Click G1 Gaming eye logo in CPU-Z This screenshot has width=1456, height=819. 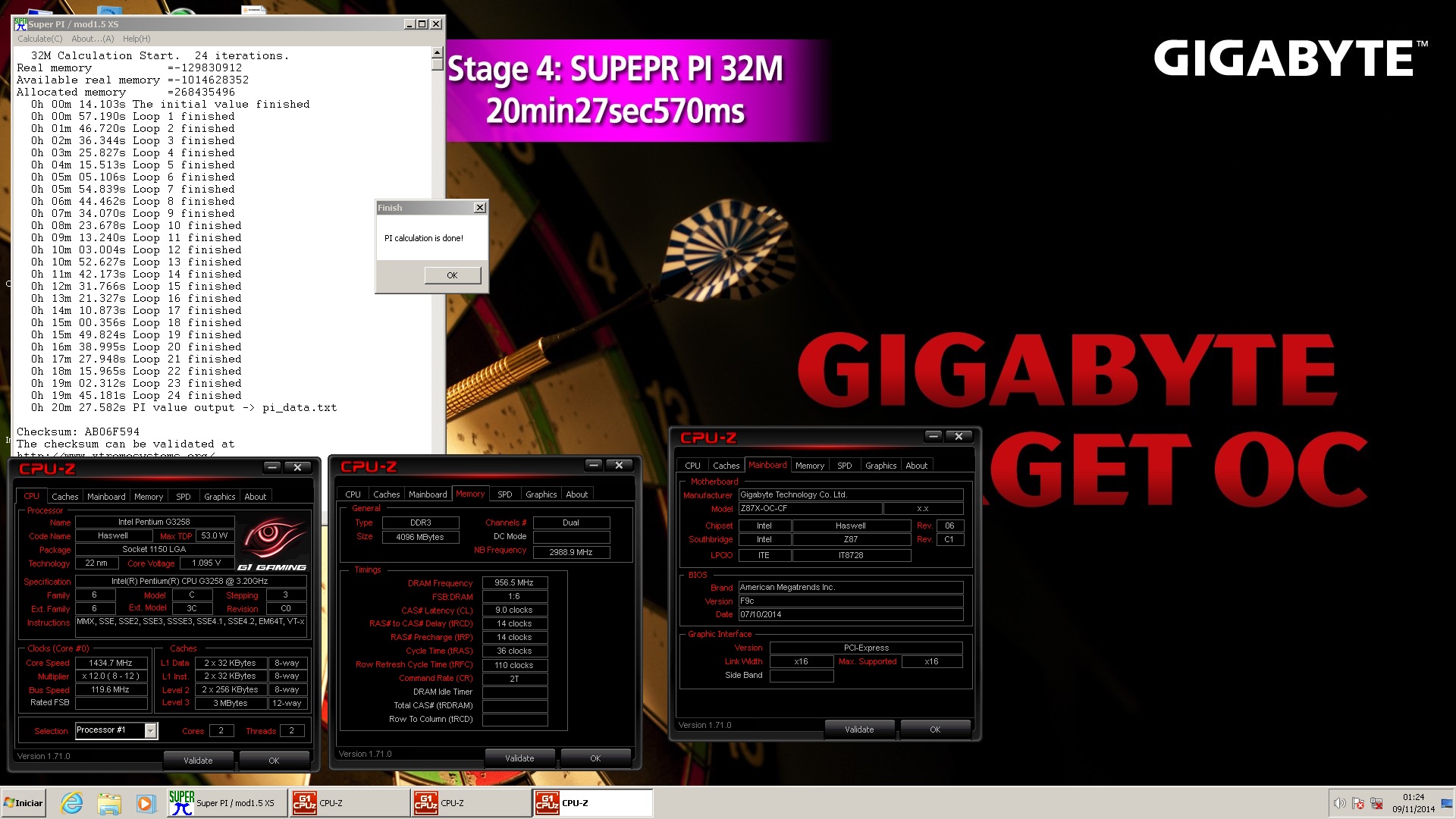273,542
